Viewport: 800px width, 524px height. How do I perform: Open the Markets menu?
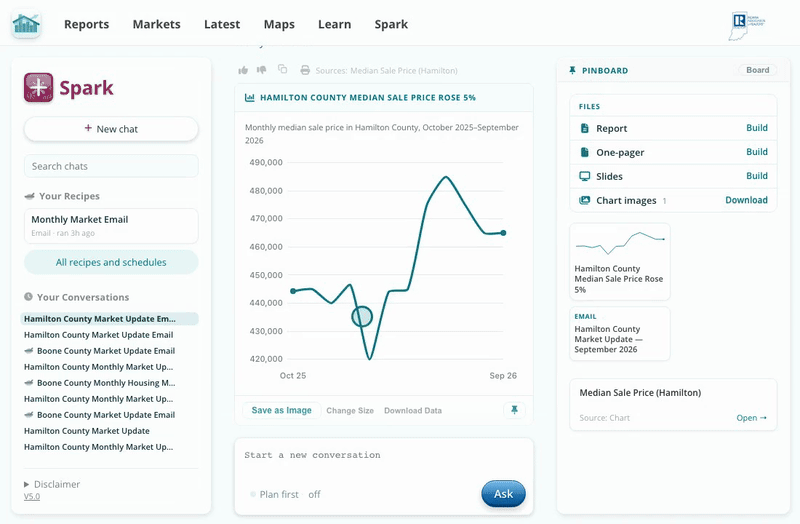(x=157, y=24)
